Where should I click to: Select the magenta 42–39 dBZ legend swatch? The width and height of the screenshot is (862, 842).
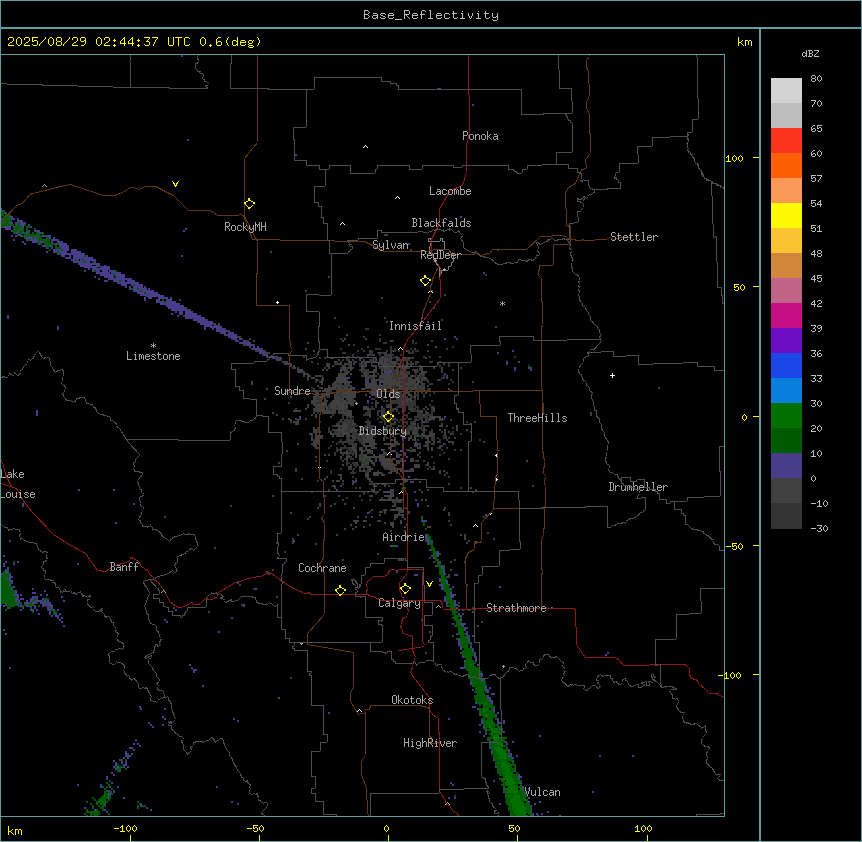786,315
